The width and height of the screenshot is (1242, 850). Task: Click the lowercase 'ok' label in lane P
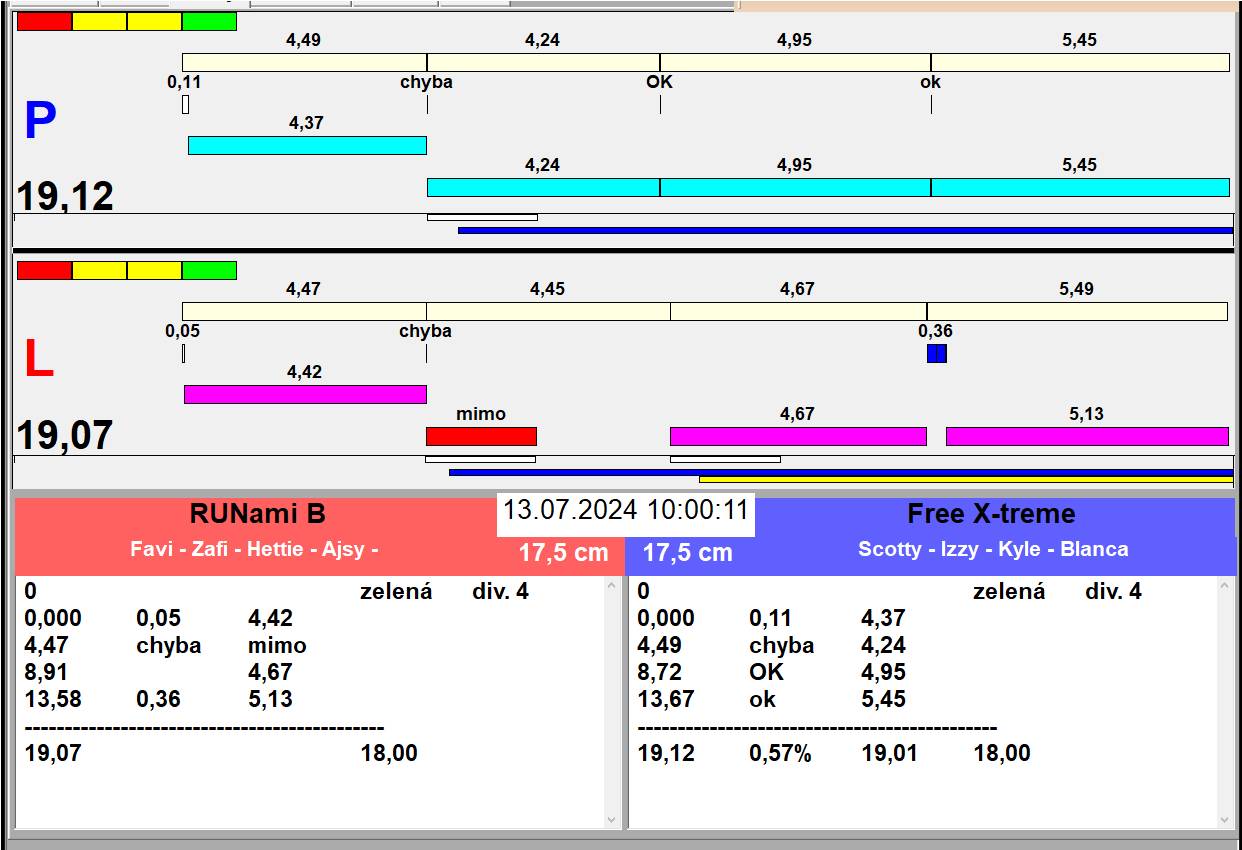[931, 82]
